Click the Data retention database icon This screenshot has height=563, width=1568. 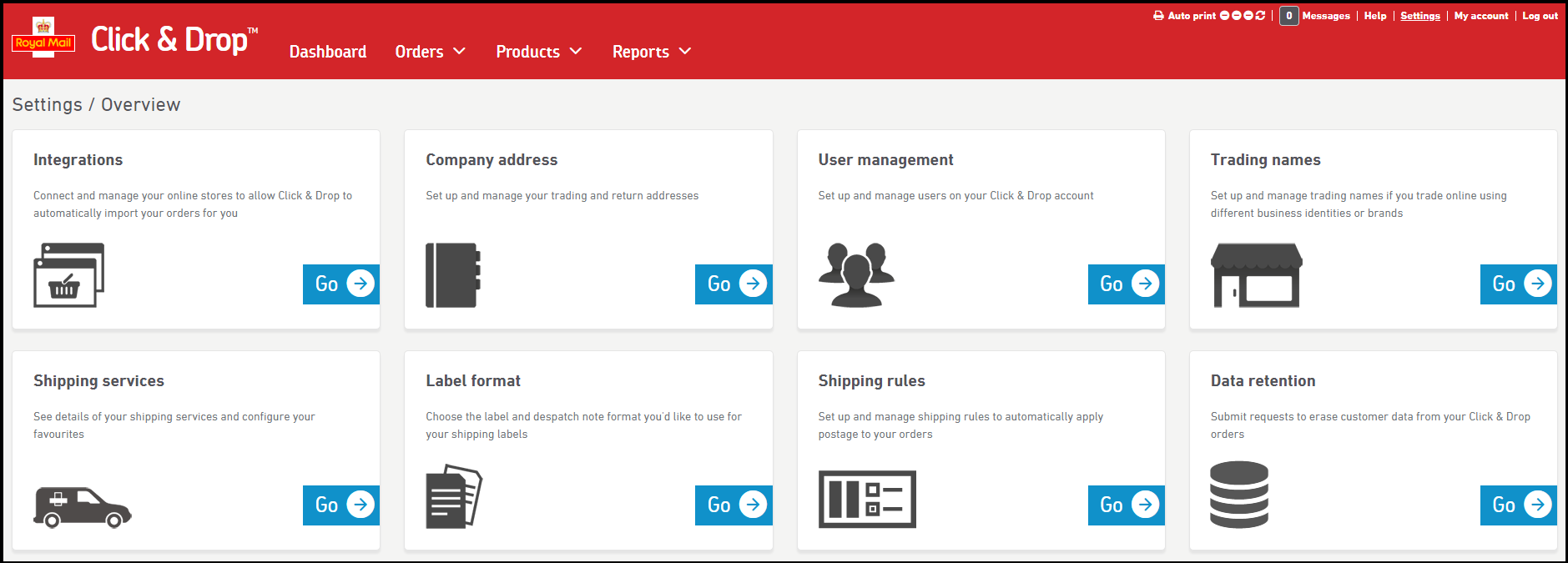(x=1238, y=495)
